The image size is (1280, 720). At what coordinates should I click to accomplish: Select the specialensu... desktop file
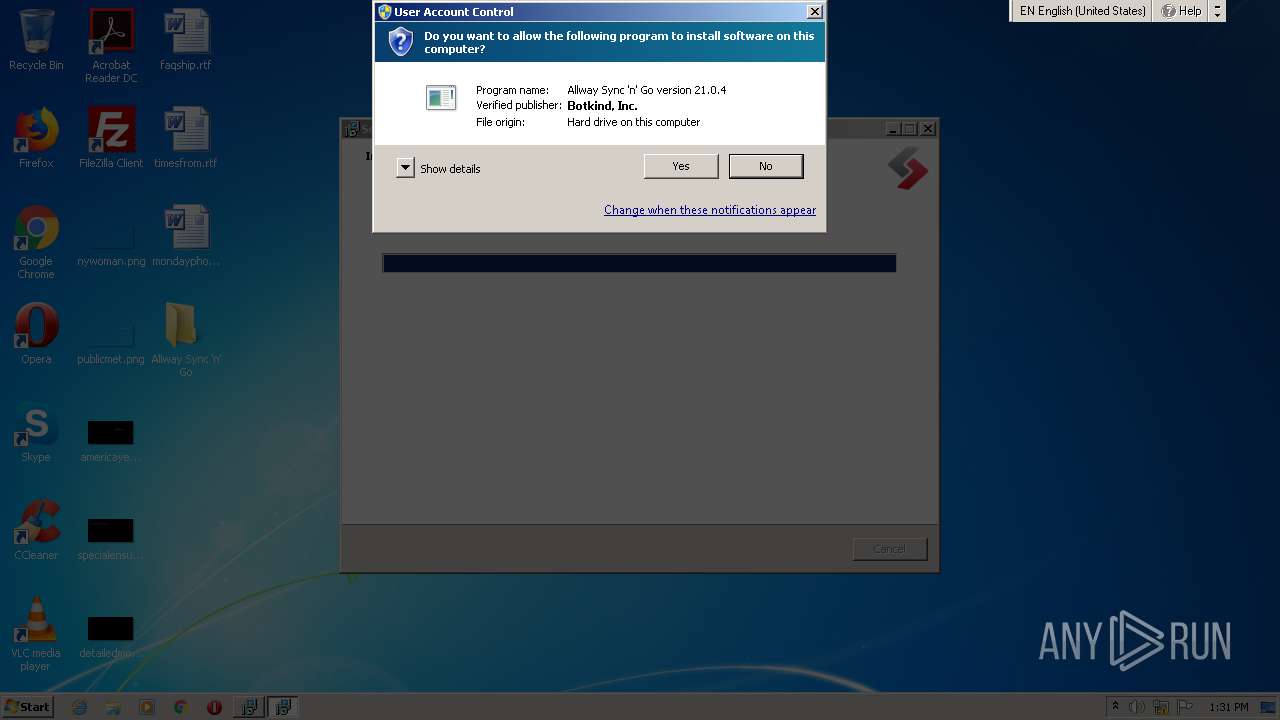pos(111,538)
